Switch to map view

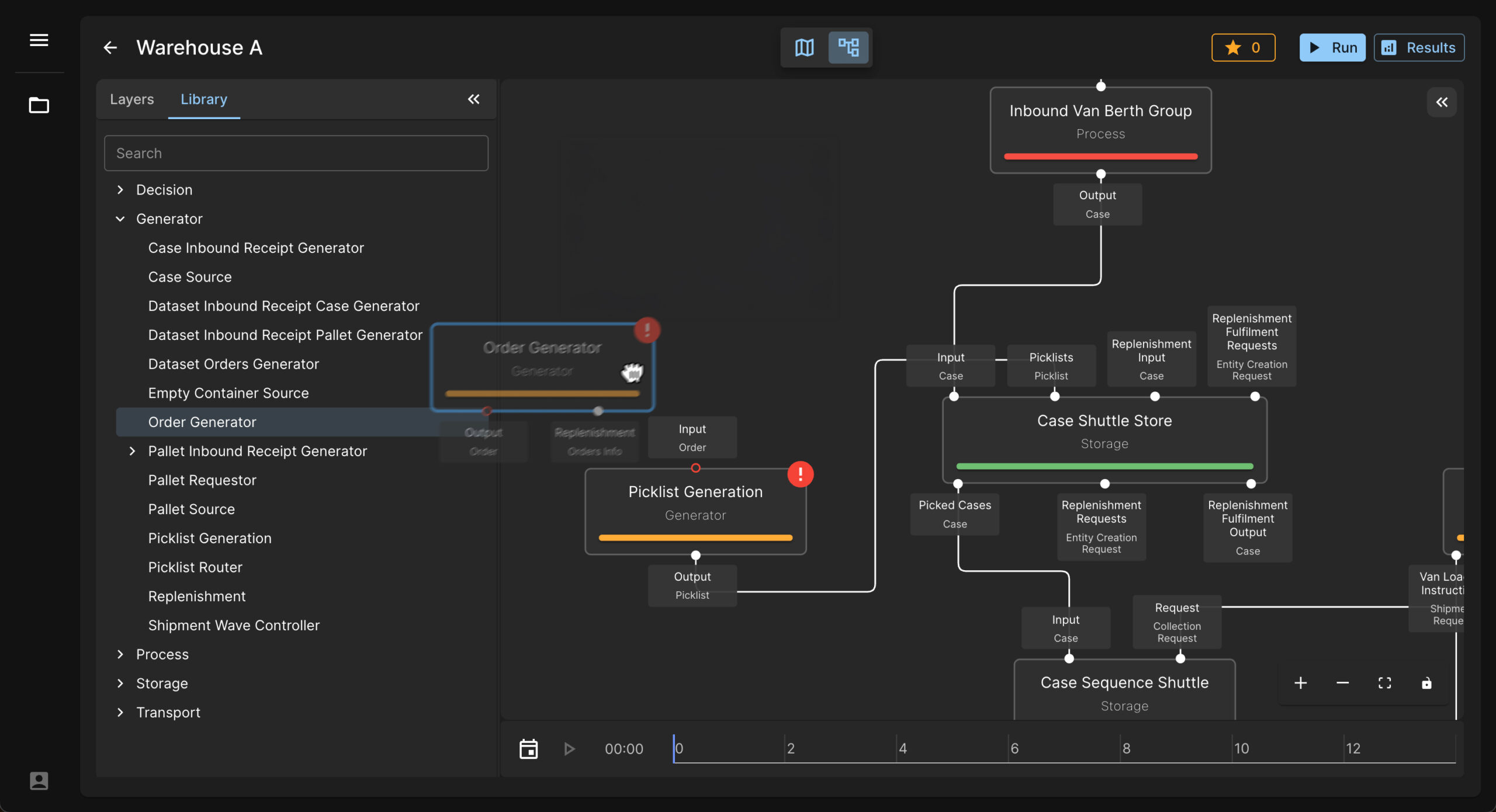[805, 47]
